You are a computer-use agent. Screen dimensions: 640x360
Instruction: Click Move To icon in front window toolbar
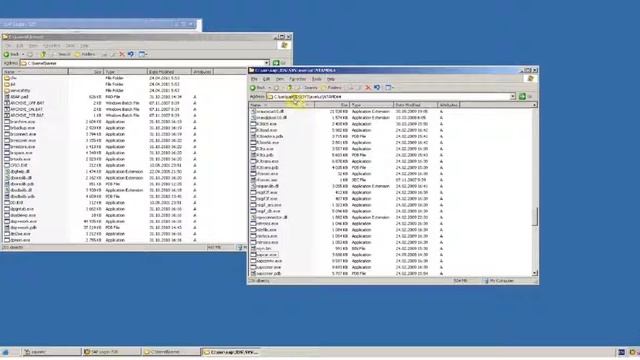point(351,88)
